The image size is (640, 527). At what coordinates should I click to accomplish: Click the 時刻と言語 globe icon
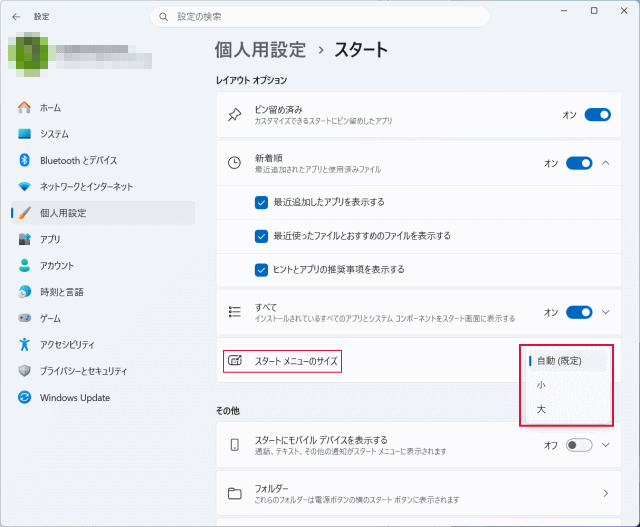pyautogui.click(x=24, y=291)
